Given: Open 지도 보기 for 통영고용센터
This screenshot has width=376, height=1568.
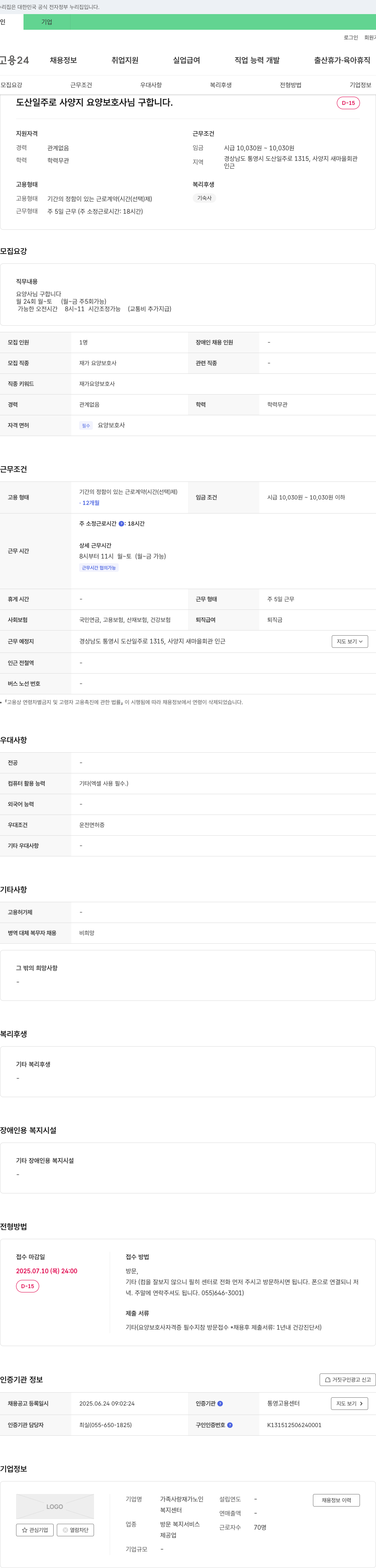Looking at the screenshot, I should coord(349,1404).
